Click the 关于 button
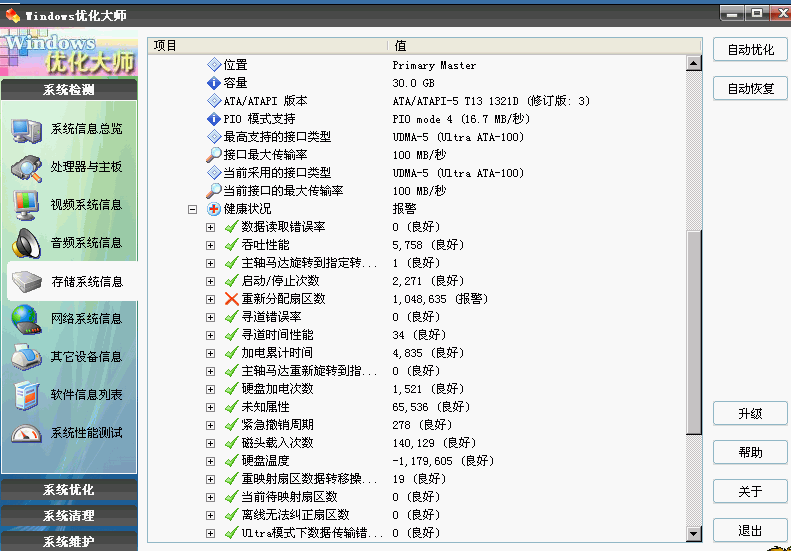Screen dimensions: 791x551 pos(750,491)
